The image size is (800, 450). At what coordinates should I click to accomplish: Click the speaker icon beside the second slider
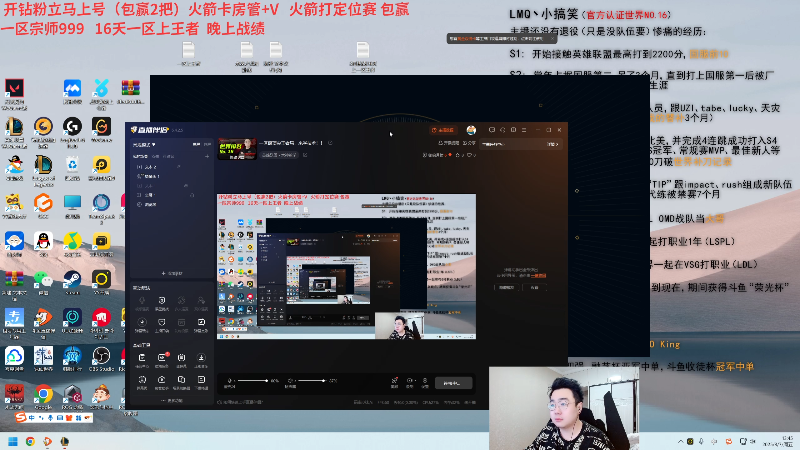pos(290,380)
